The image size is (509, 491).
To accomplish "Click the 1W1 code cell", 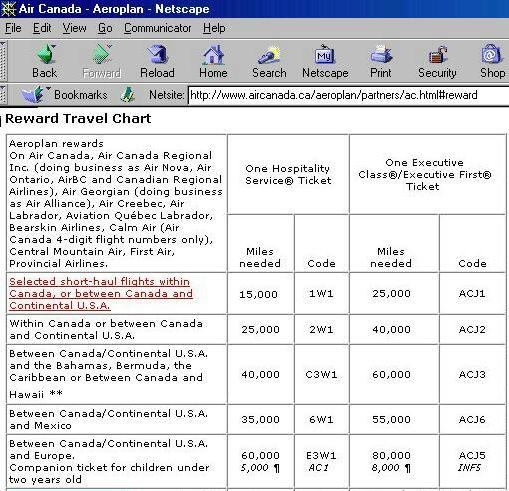I will 321,294.
